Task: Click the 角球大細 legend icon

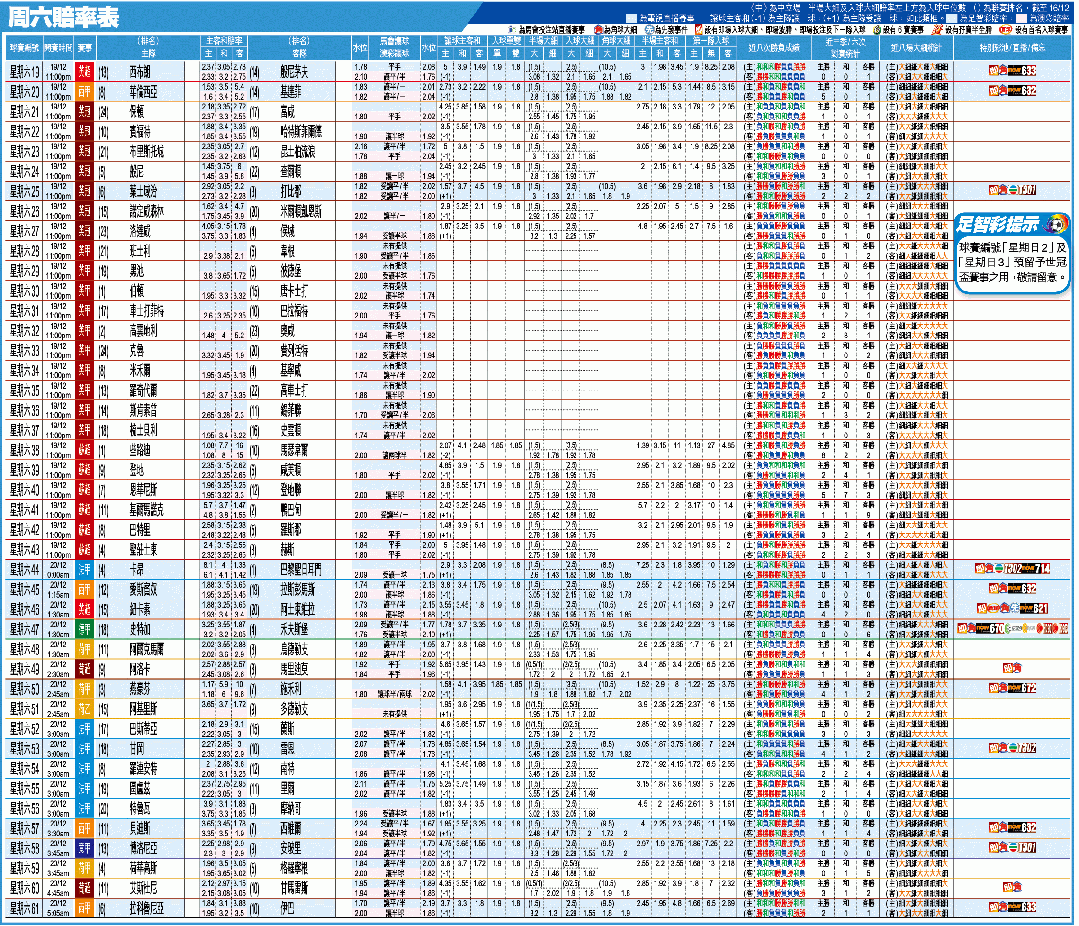Action: [x=599, y=30]
